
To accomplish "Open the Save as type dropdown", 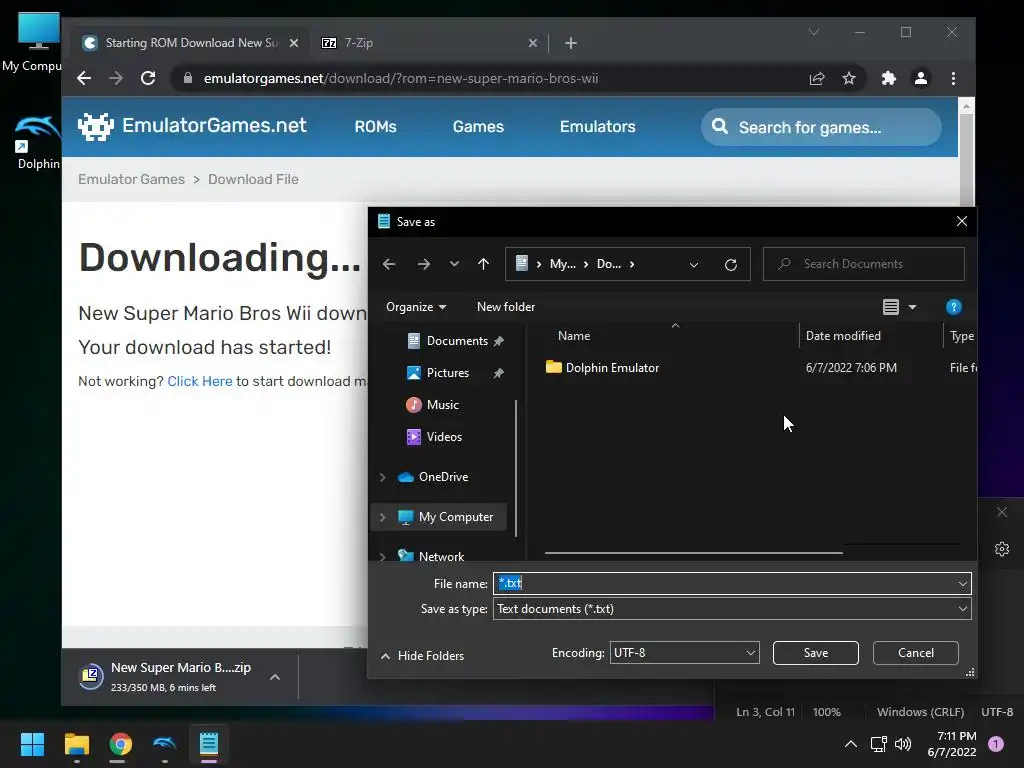I will click(x=963, y=609).
